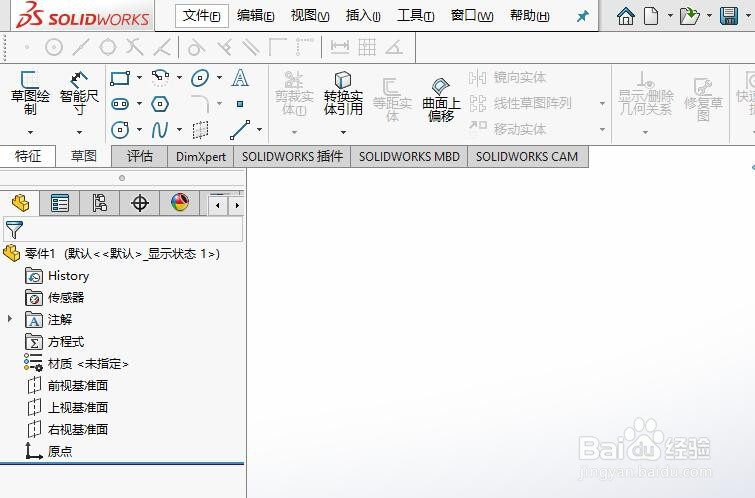Switch to the SOLIDWORKS MBD tab
755x498 pixels.
(409, 157)
